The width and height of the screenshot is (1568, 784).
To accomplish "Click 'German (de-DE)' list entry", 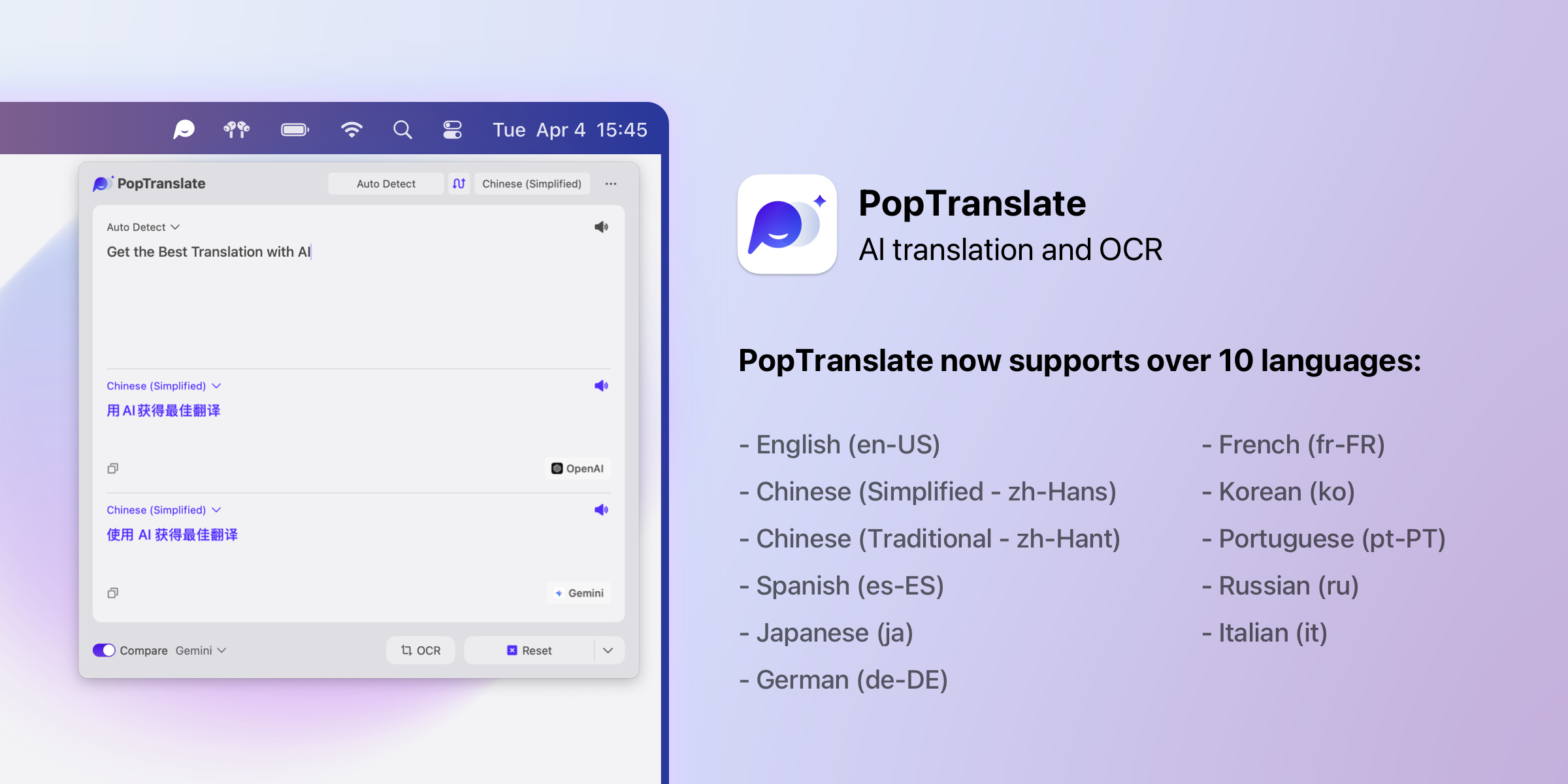I will tap(843, 680).
